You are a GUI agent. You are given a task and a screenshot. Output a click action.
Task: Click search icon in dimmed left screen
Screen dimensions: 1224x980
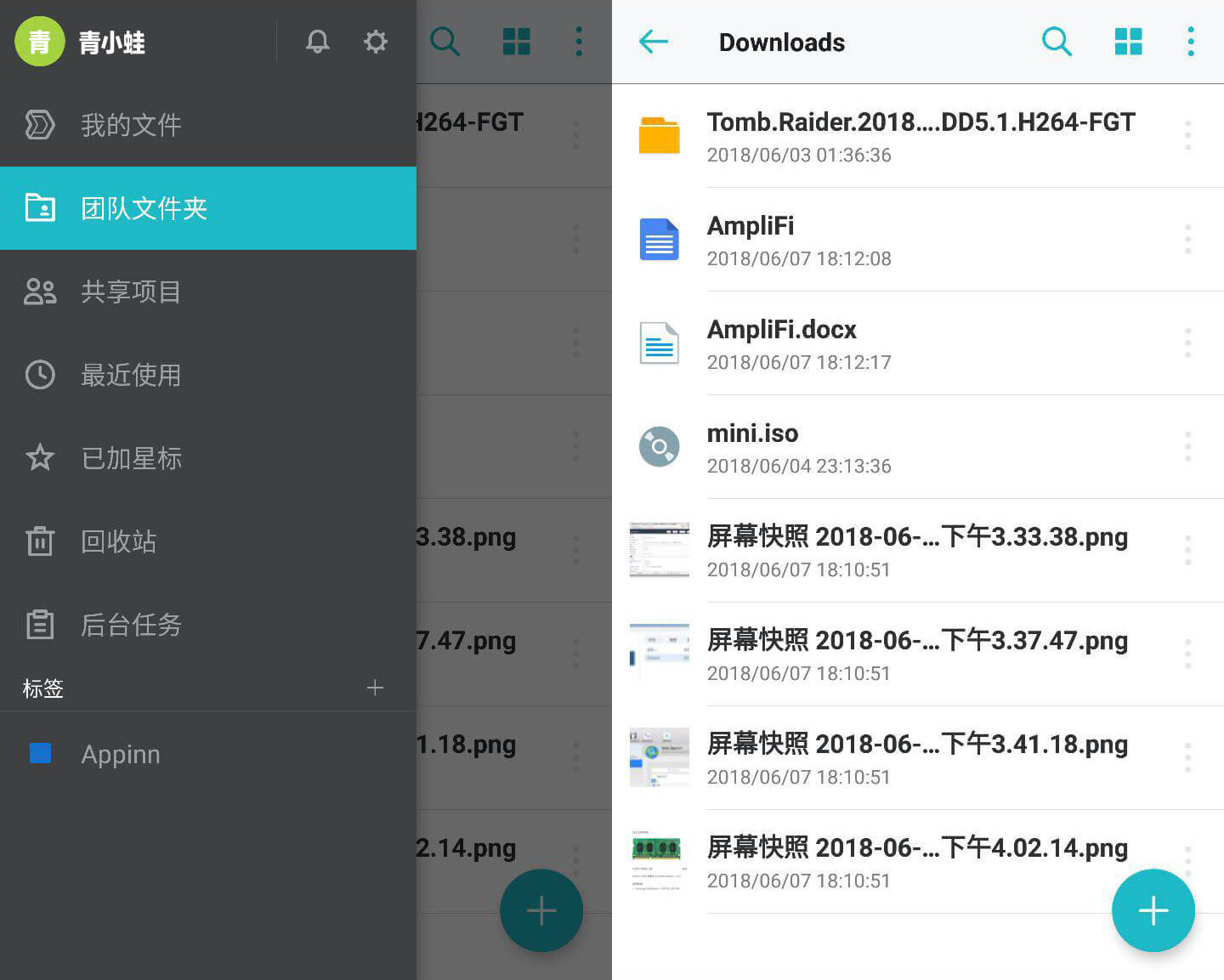point(445,41)
